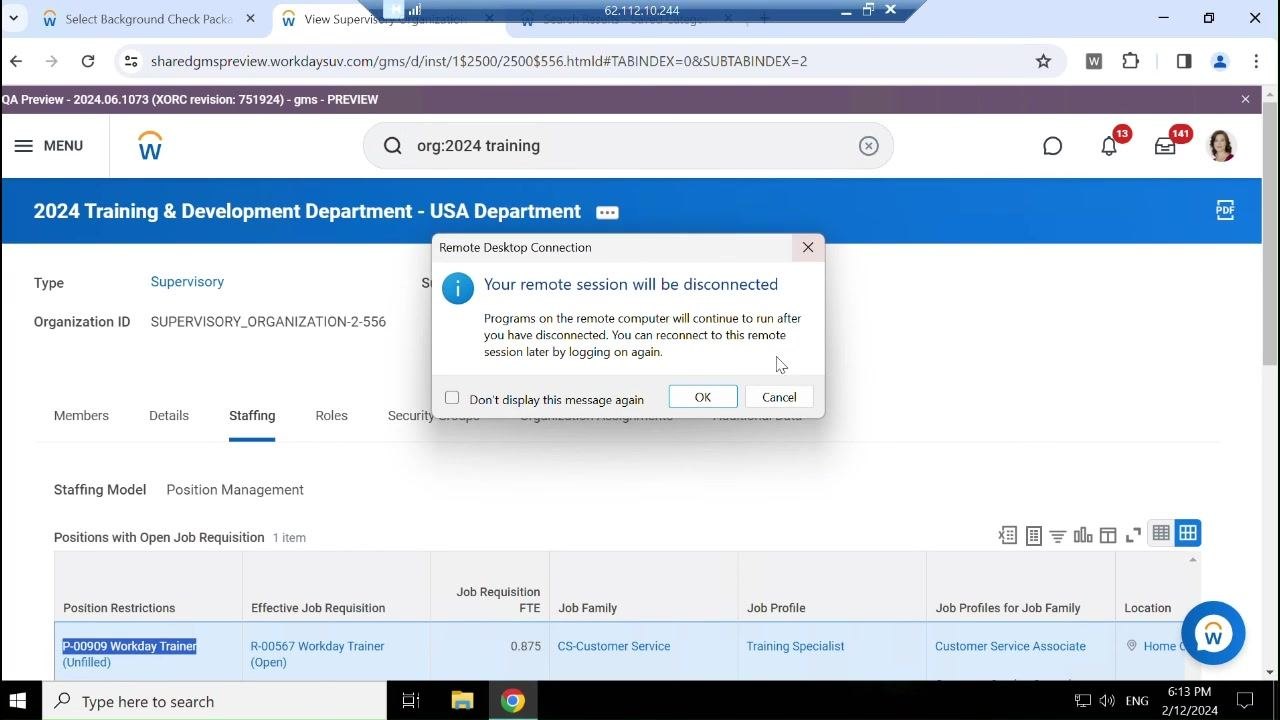Launch the floating Workday assistant bubble

[1213, 633]
